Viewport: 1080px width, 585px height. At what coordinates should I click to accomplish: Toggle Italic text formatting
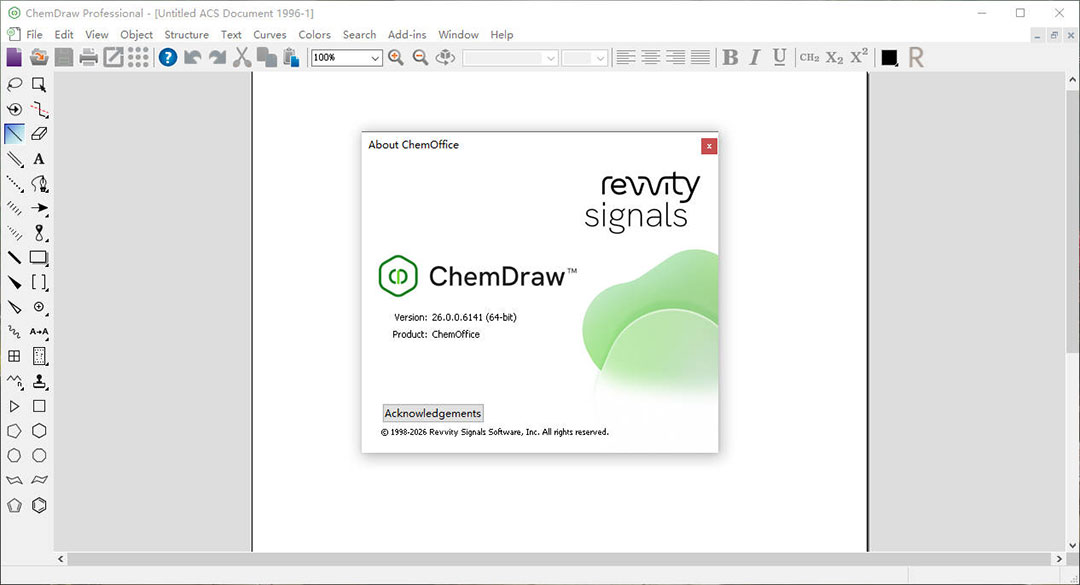click(755, 57)
